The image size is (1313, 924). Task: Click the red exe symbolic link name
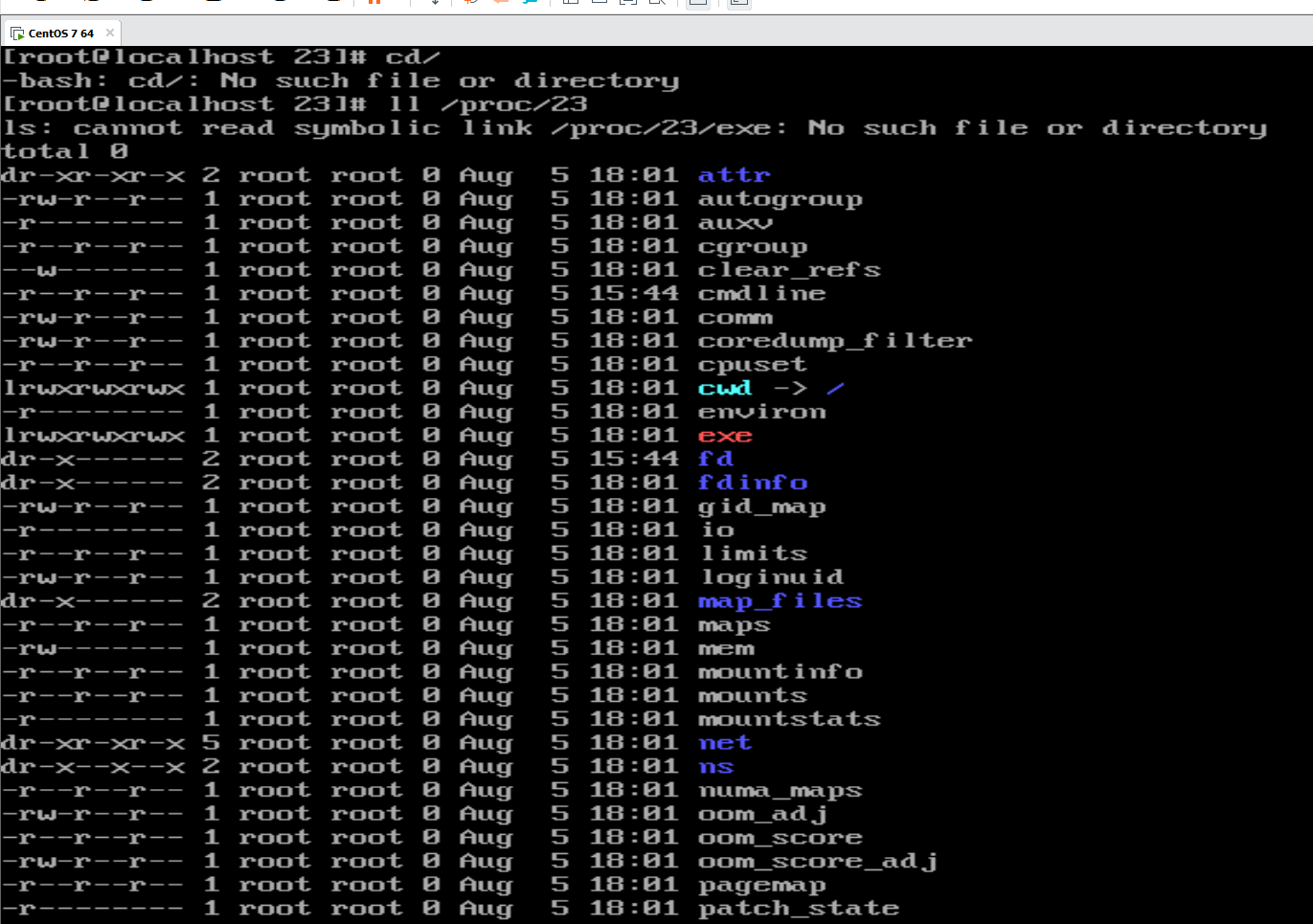pyautogui.click(x=725, y=436)
